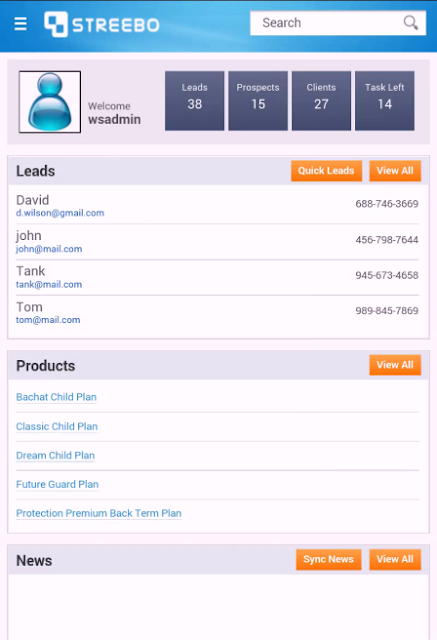Select the john lead entry
This screenshot has width=437, height=640.
point(217,242)
